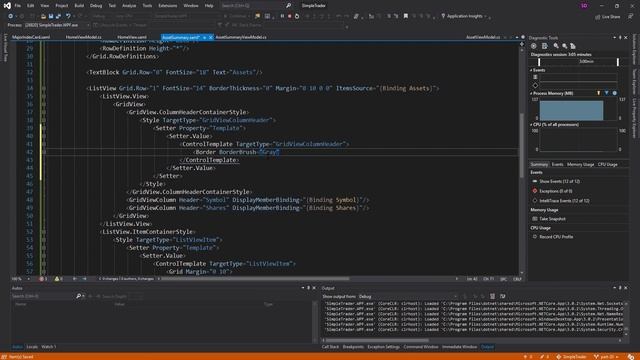The width and height of the screenshot is (640, 360).
Task: Toggle GC markers in Process Memory graph
Action: point(599,93)
